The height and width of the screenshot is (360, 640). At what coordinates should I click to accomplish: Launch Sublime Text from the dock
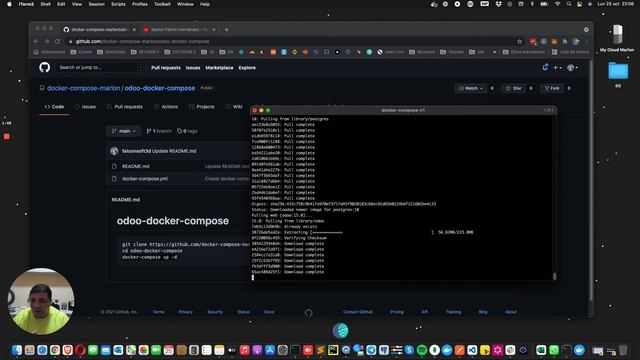coord(320,350)
